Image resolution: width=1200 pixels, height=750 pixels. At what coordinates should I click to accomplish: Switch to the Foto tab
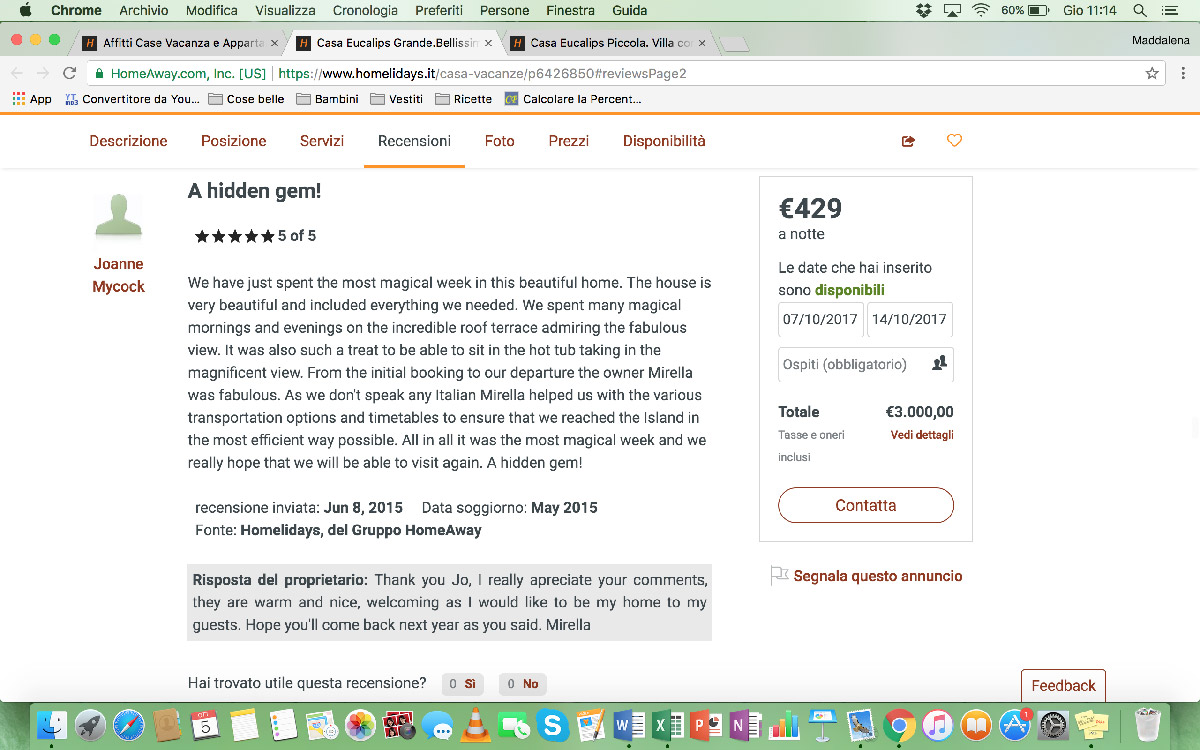pyautogui.click(x=499, y=141)
